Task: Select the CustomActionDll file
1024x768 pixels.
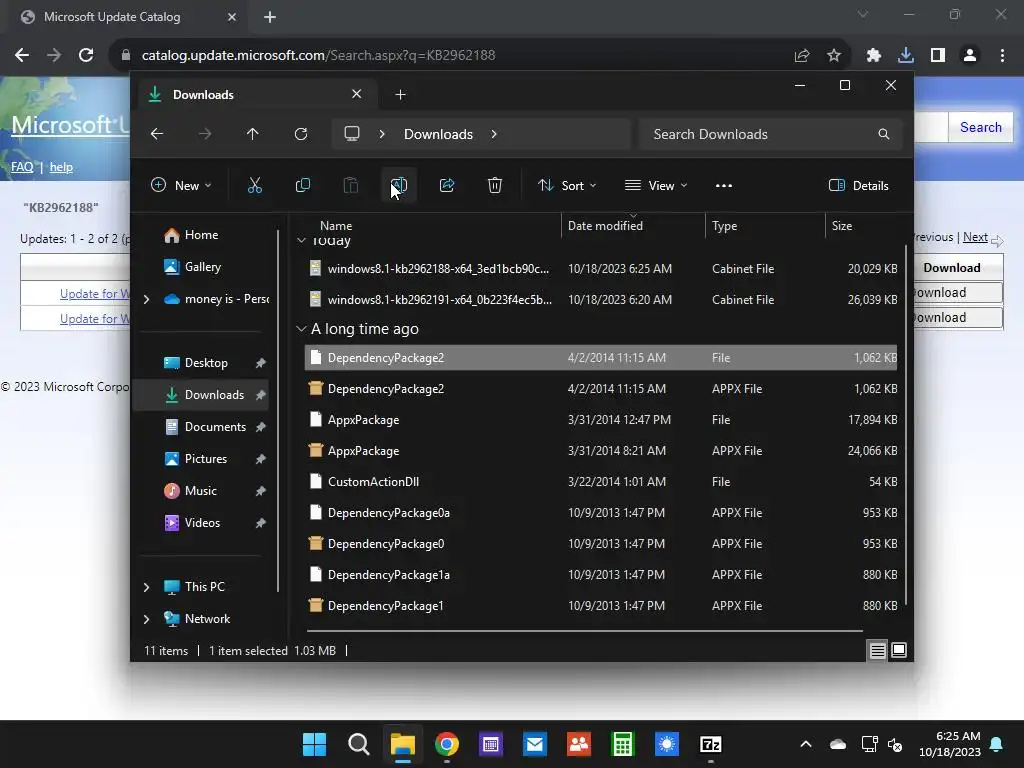Action: tap(601, 482)
